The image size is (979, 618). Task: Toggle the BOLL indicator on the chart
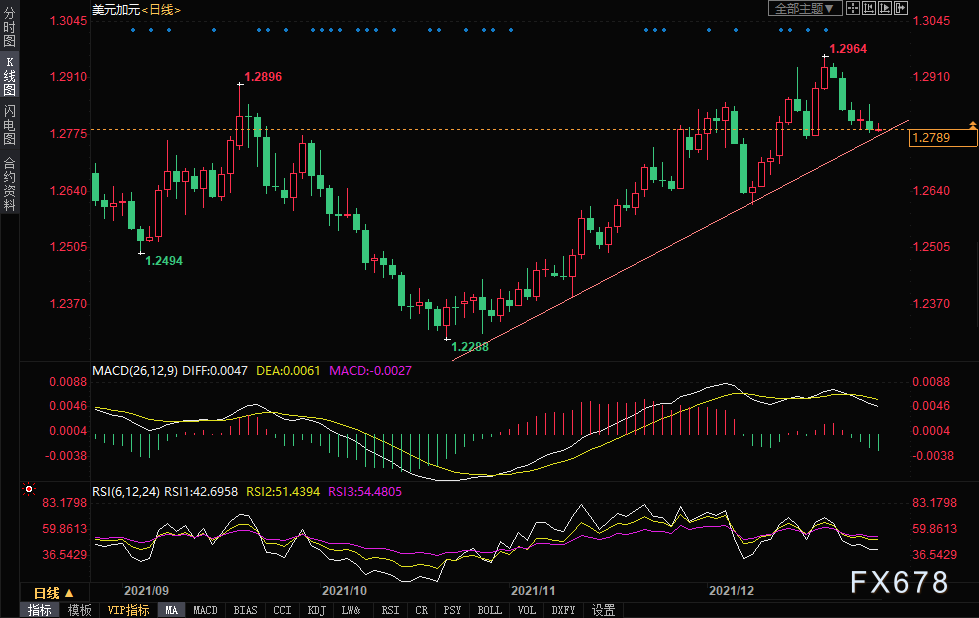click(490, 610)
